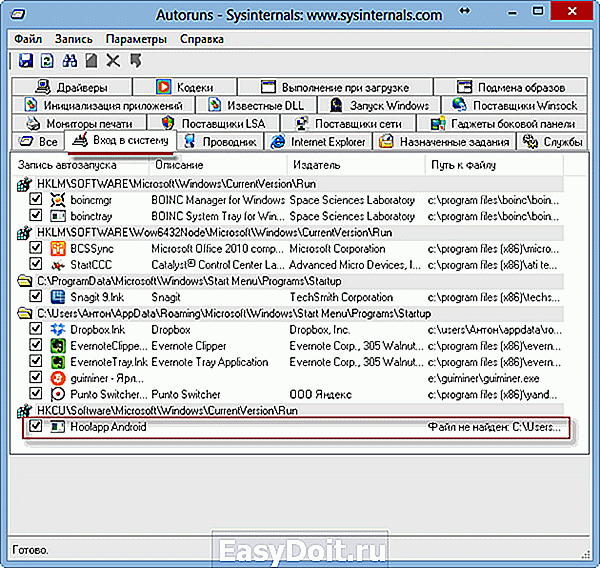The height and width of the screenshot is (568, 600).
Task: Open the Файл menu
Action: click(x=28, y=39)
